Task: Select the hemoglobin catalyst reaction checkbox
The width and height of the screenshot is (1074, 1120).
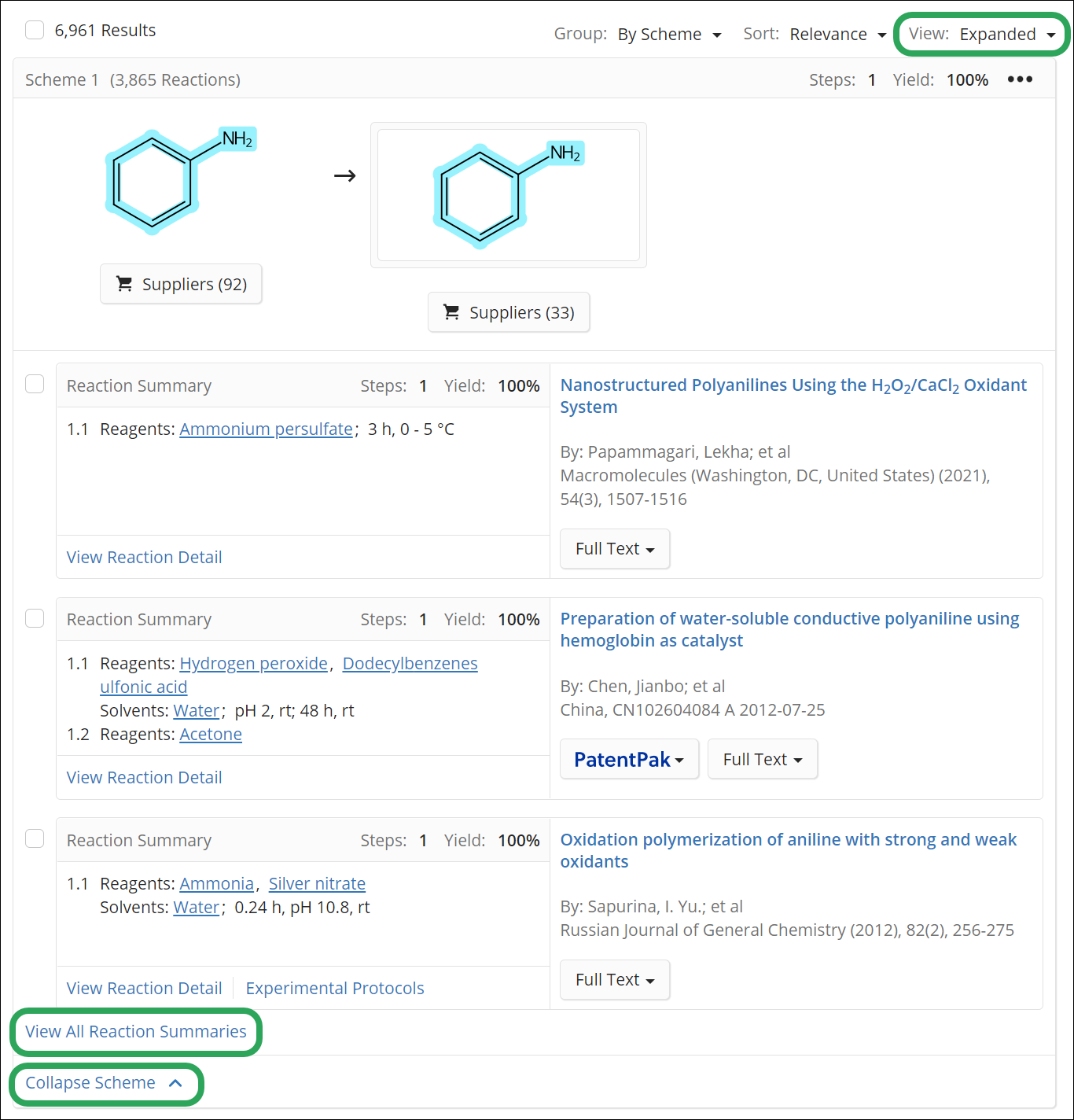Action: tap(35, 618)
